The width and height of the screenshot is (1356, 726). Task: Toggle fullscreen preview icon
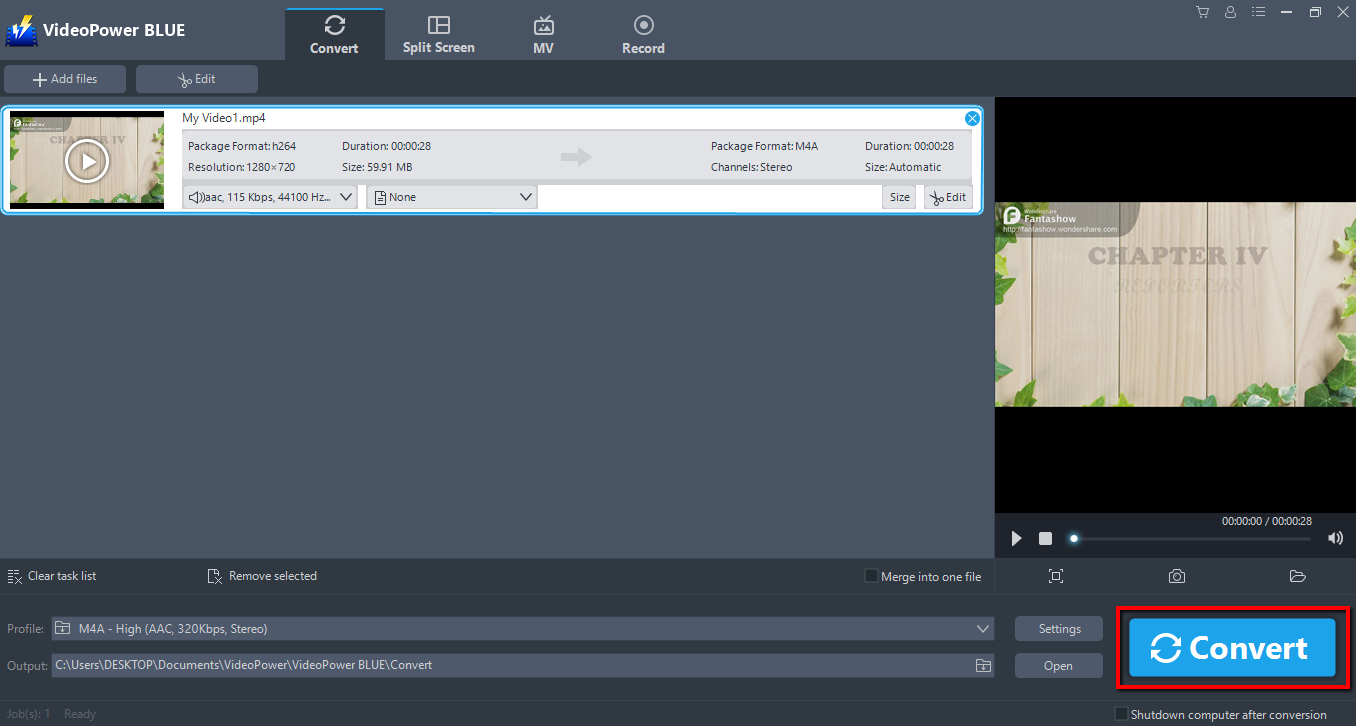click(1056, 576)
